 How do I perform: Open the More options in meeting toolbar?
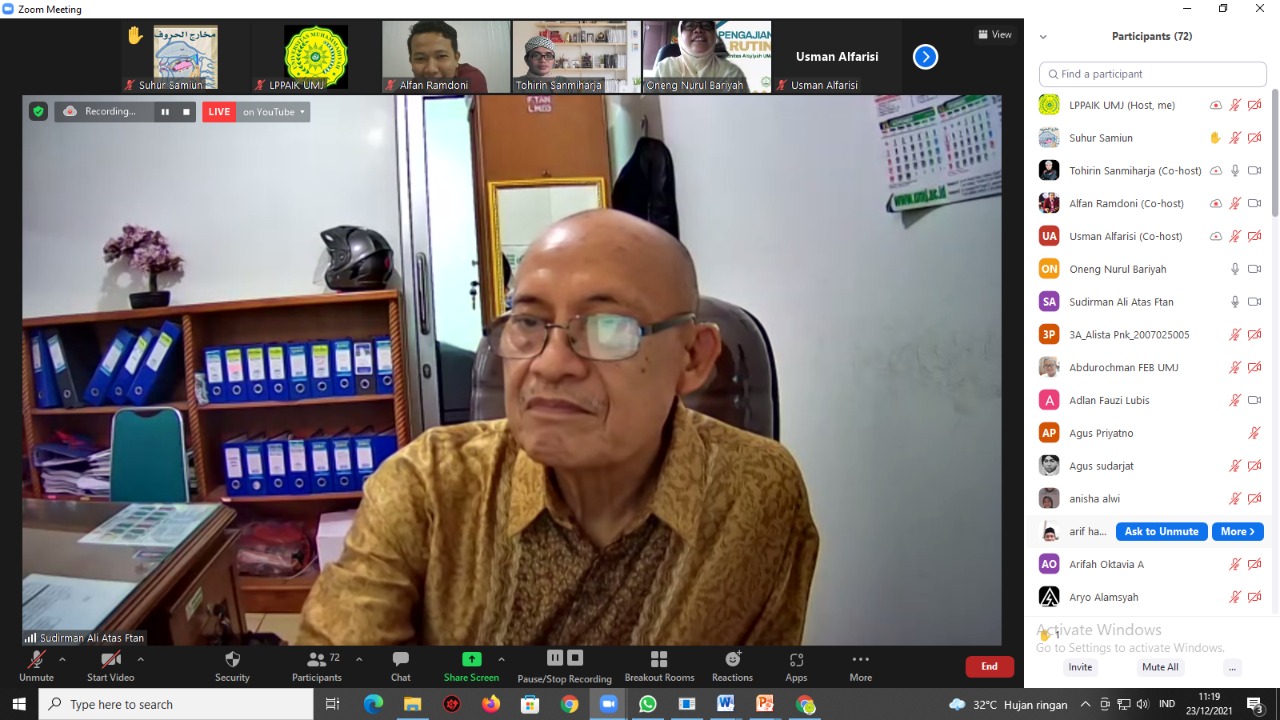(861, 666)
